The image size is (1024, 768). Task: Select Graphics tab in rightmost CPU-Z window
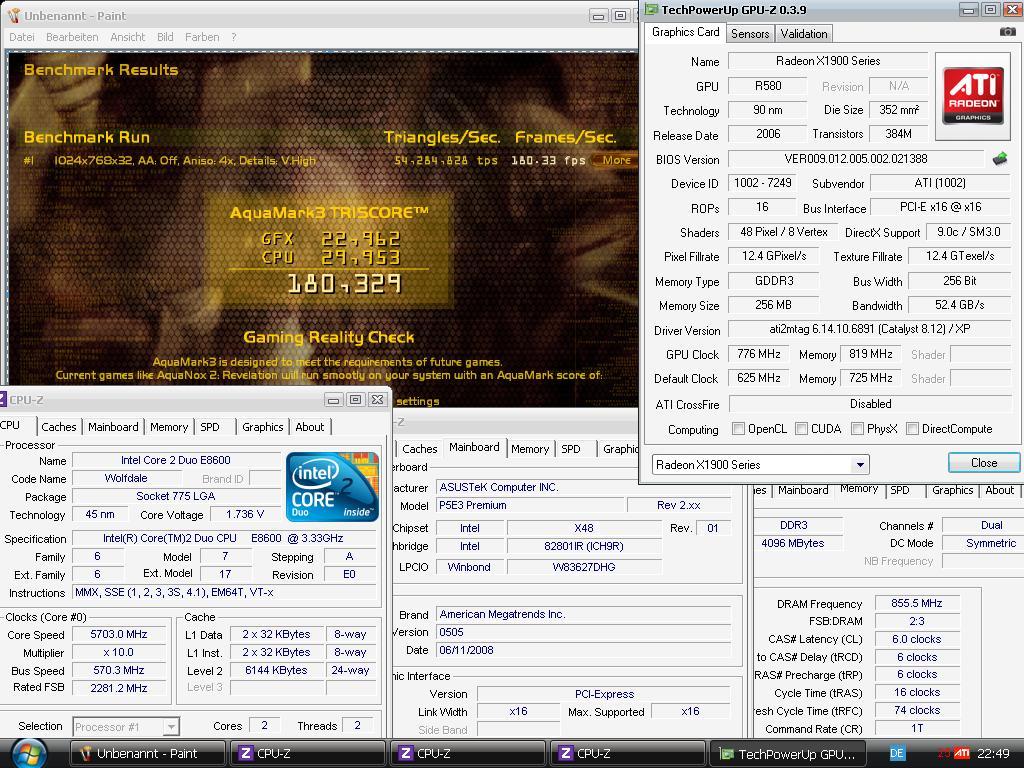(952, 490)
